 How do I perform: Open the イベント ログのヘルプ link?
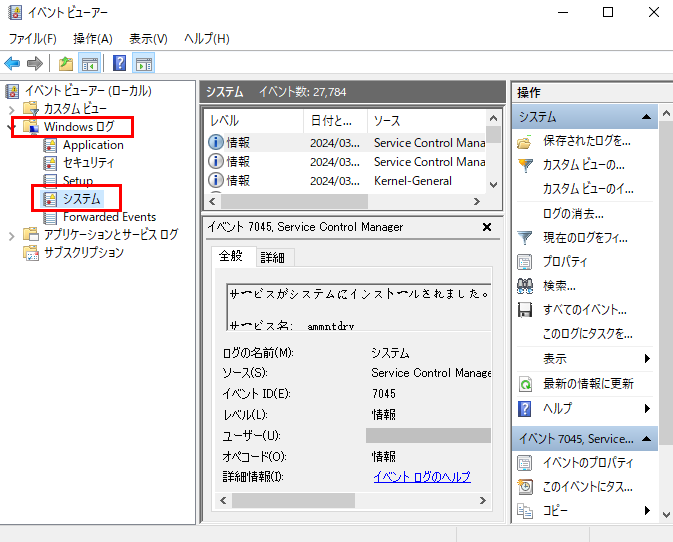422,477
